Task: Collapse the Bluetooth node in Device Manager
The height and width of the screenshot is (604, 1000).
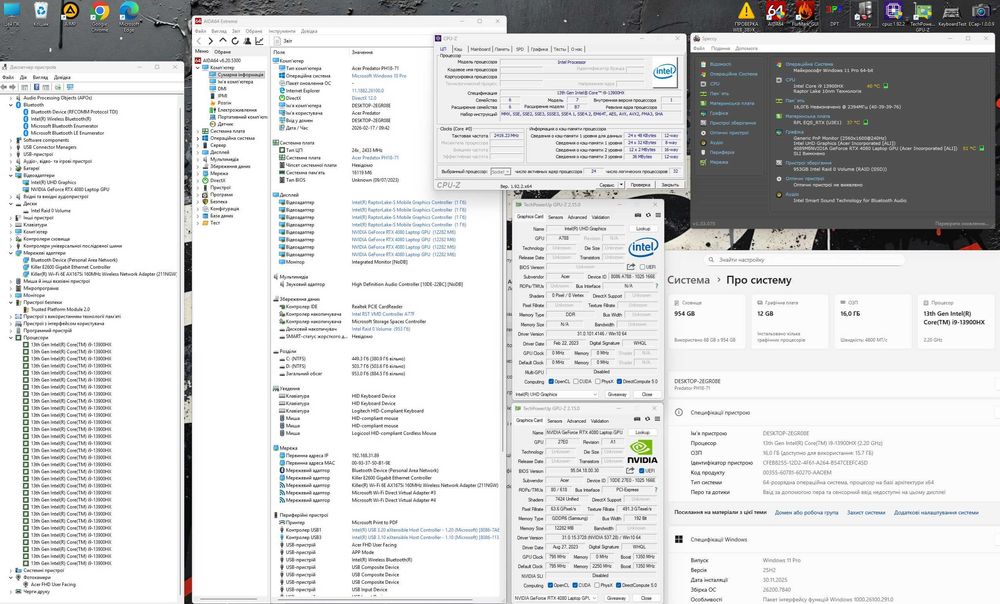Action: pos(11,105)
